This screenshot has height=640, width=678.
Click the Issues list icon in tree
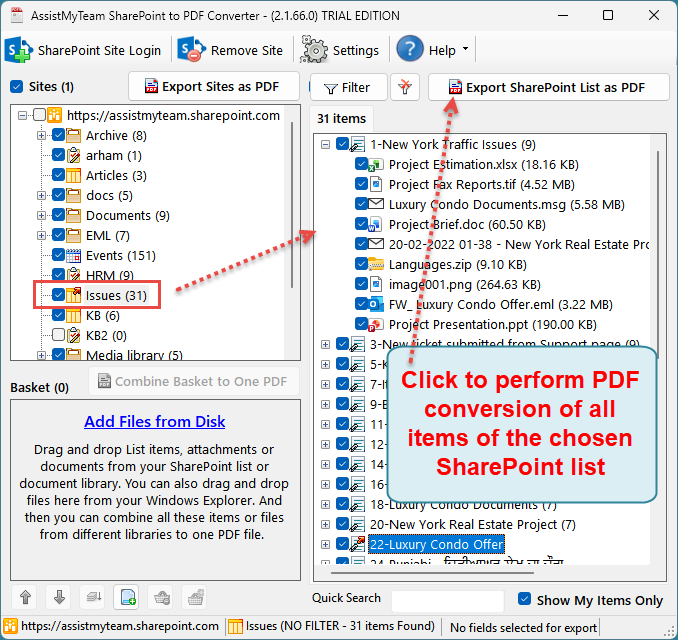pos(74,295)
